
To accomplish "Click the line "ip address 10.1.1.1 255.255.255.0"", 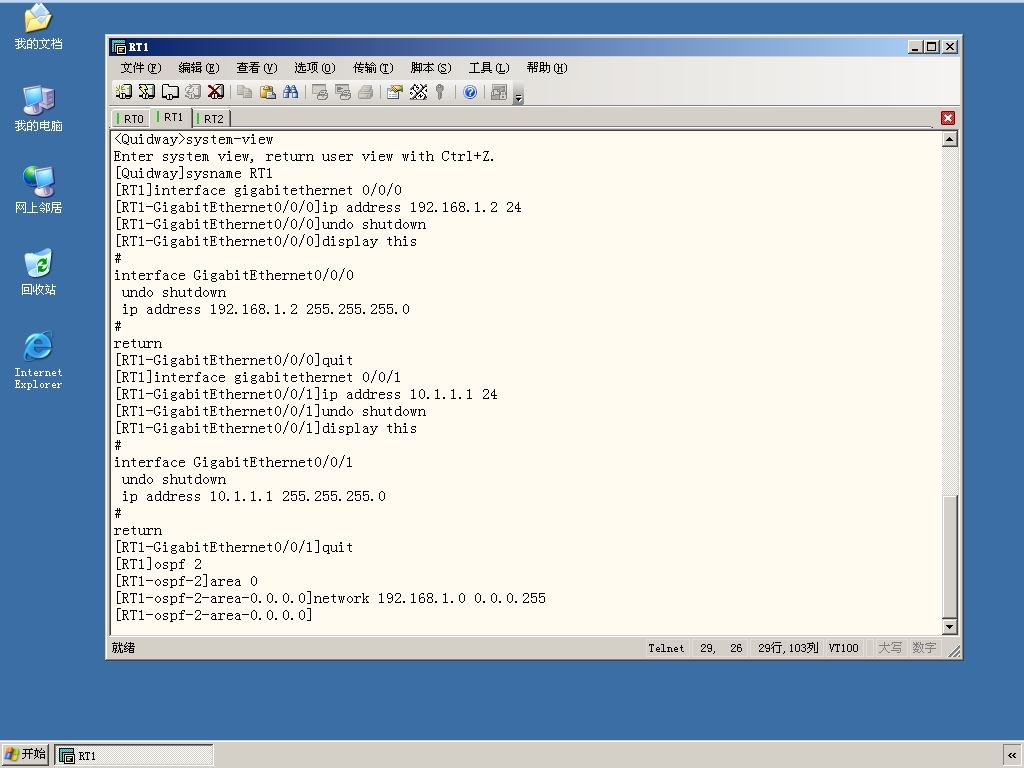I will click(x=253, y=496).
